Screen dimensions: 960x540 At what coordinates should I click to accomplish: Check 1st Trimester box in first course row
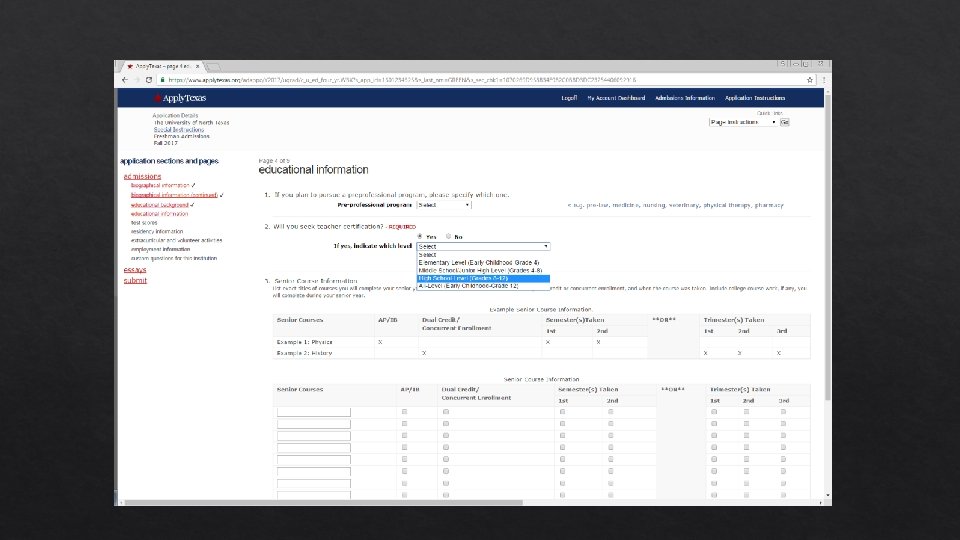coord(714,412)
